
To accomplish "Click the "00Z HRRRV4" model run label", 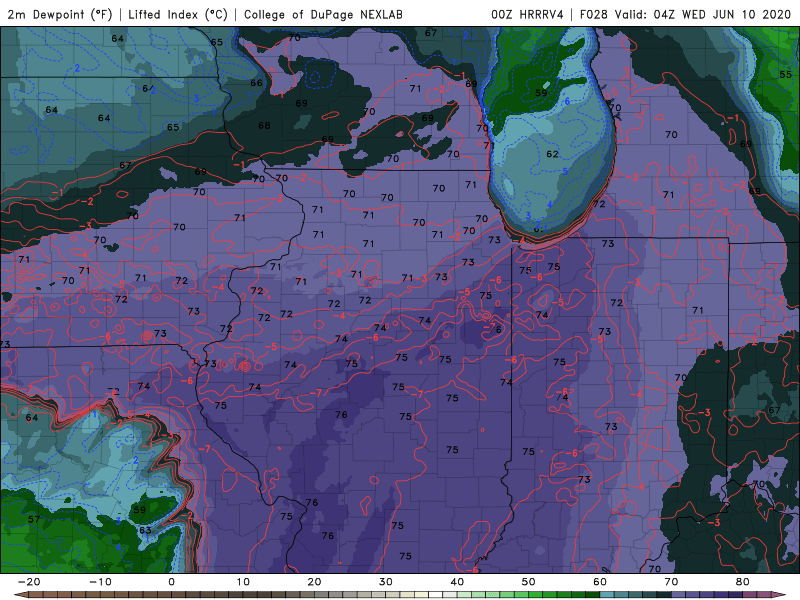I will point(527,14).
